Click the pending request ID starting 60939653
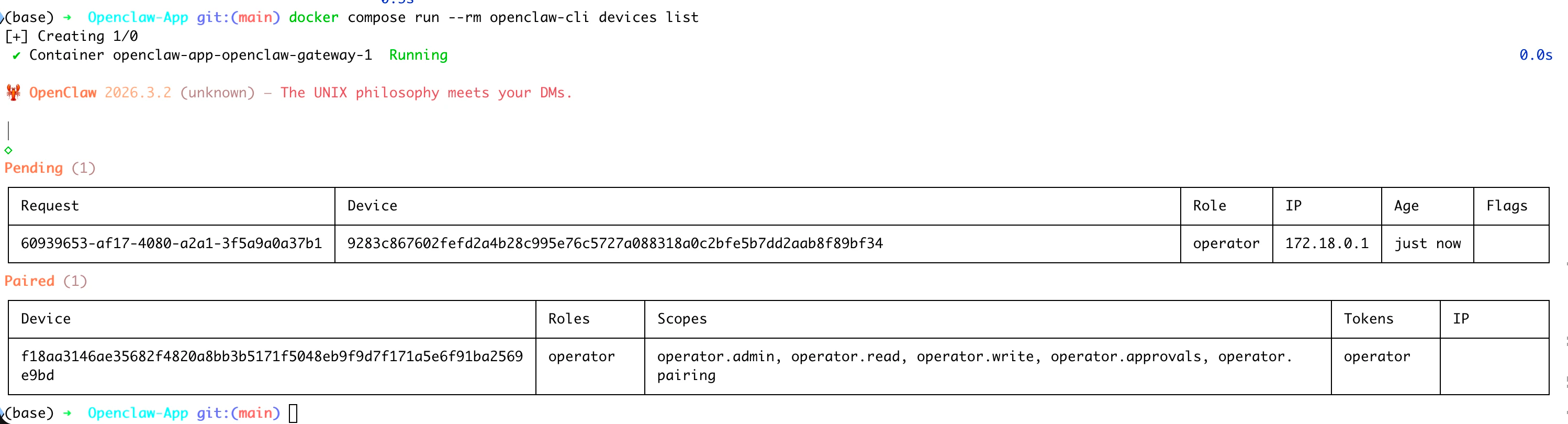This screenshot has height=424, width=1568. [x=171, y=244]
